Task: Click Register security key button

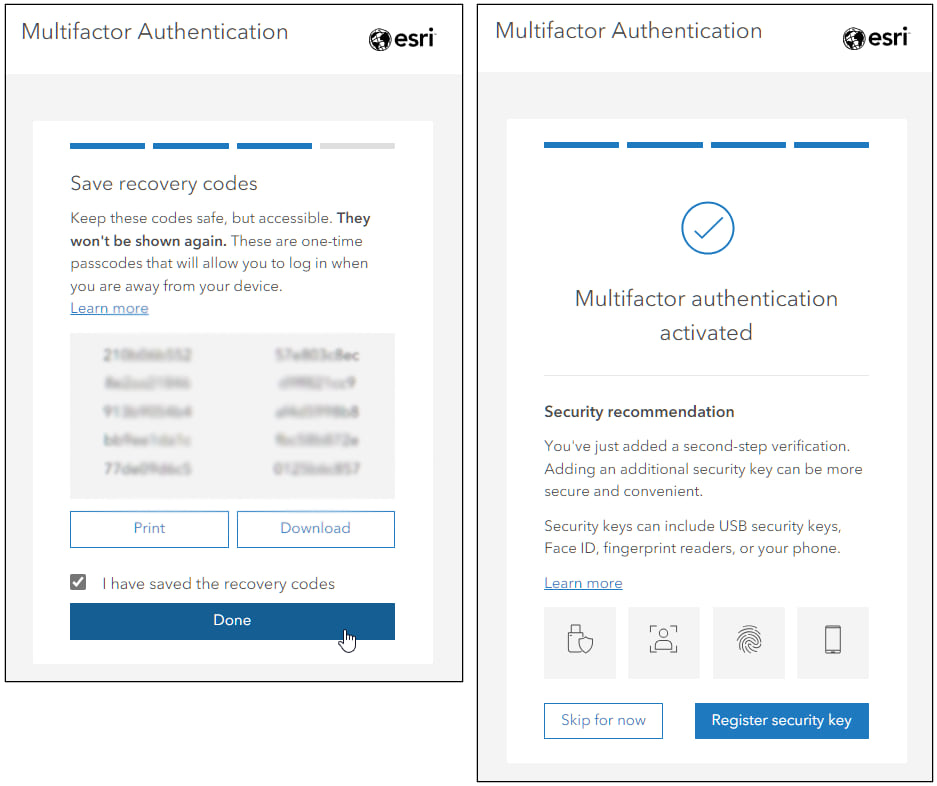Action: [x=782, y=720]
